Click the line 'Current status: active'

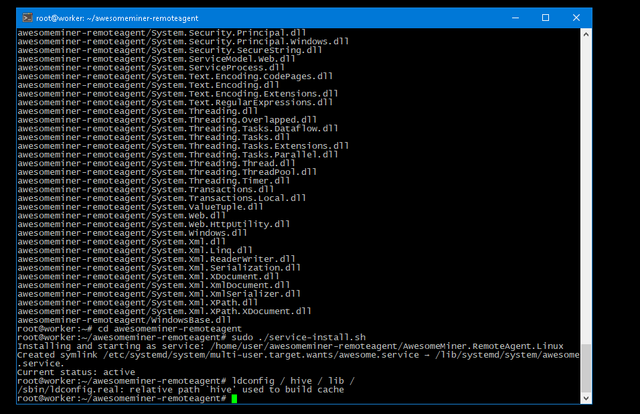76,372
